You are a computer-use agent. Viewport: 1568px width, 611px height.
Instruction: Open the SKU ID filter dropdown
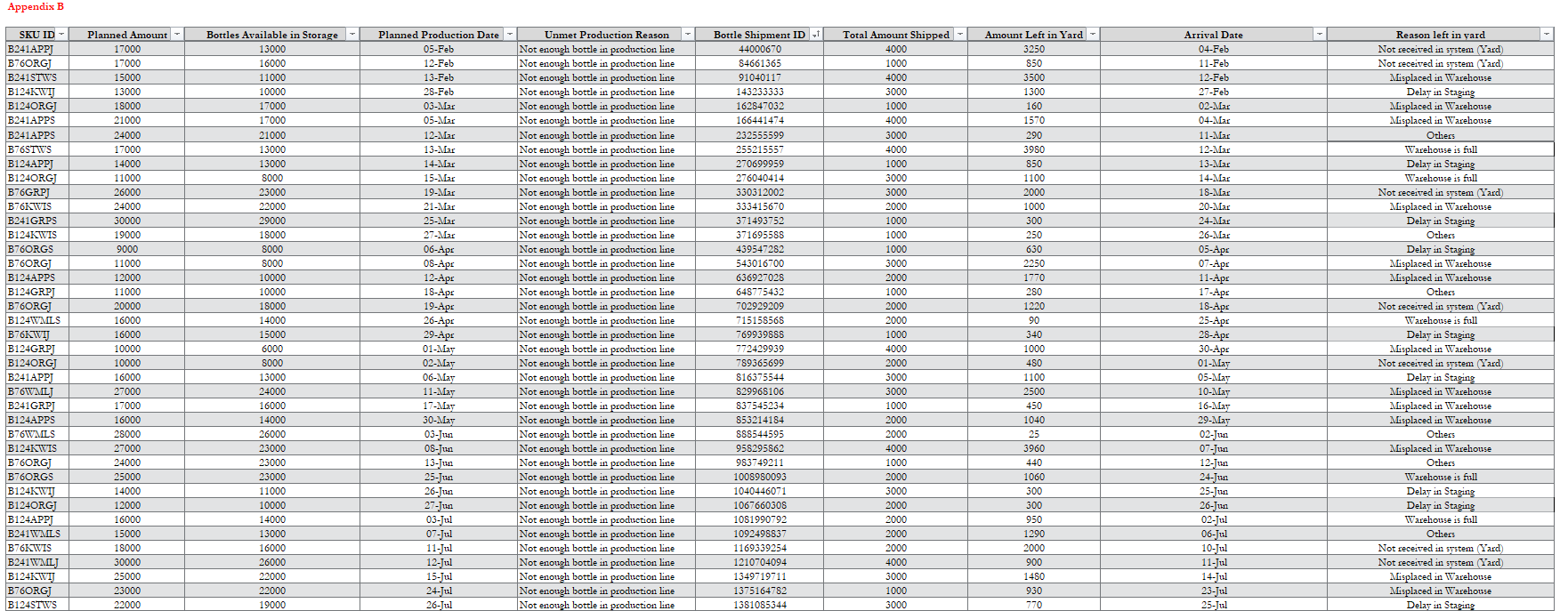[x=61, y=35]
